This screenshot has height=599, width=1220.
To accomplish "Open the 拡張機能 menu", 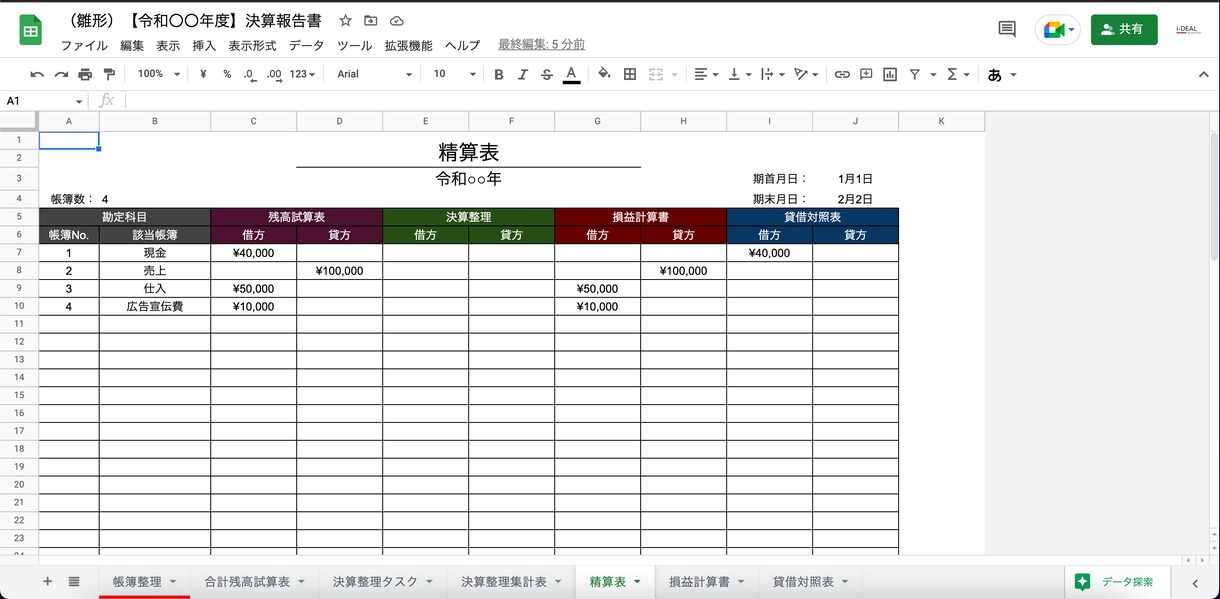I will (x=409, y=45).
